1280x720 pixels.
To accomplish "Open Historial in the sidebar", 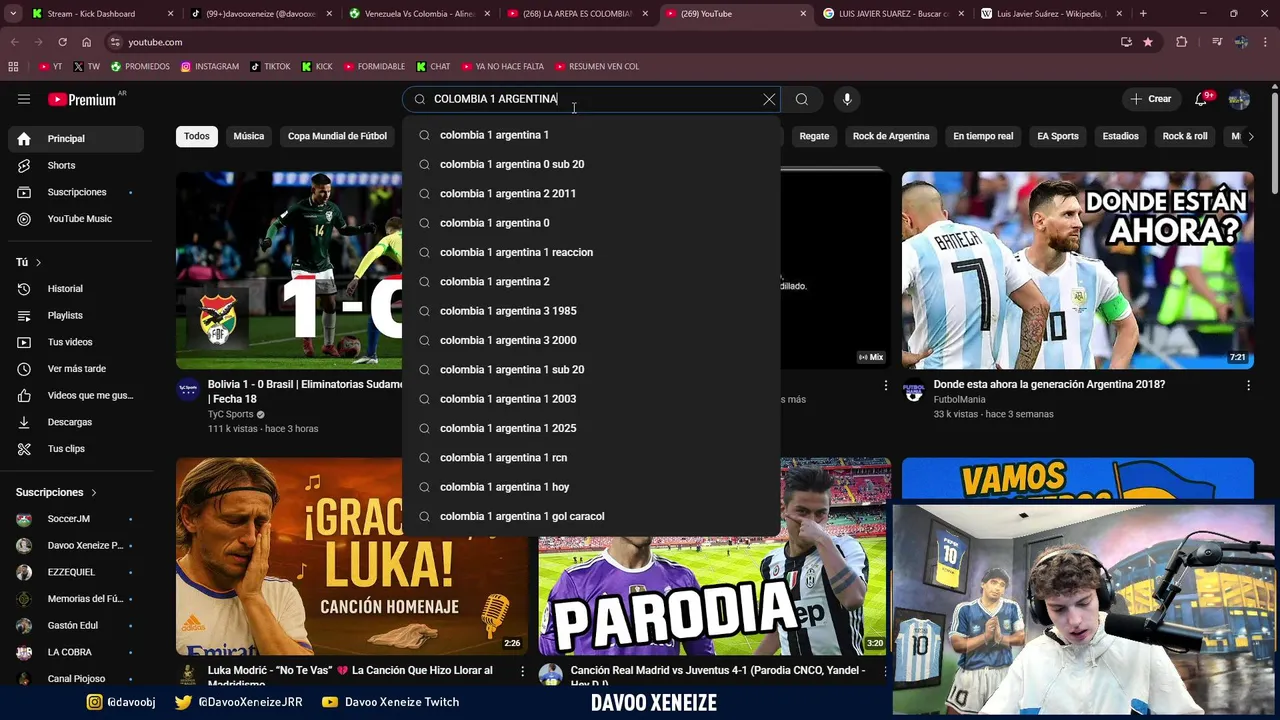I will point(76,289).
